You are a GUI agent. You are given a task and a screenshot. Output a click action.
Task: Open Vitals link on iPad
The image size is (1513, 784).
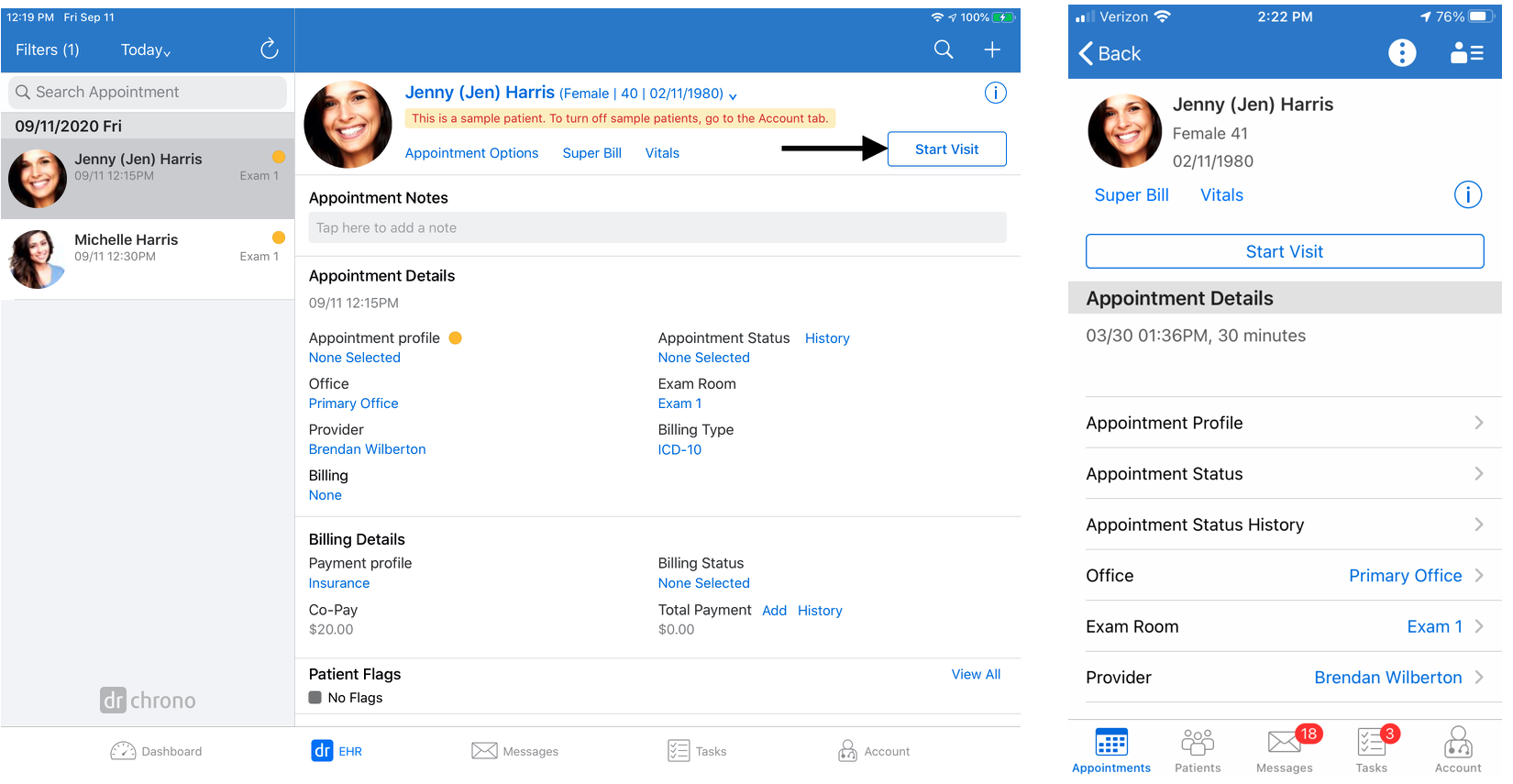pyautogui.click(x=662, y=153)
